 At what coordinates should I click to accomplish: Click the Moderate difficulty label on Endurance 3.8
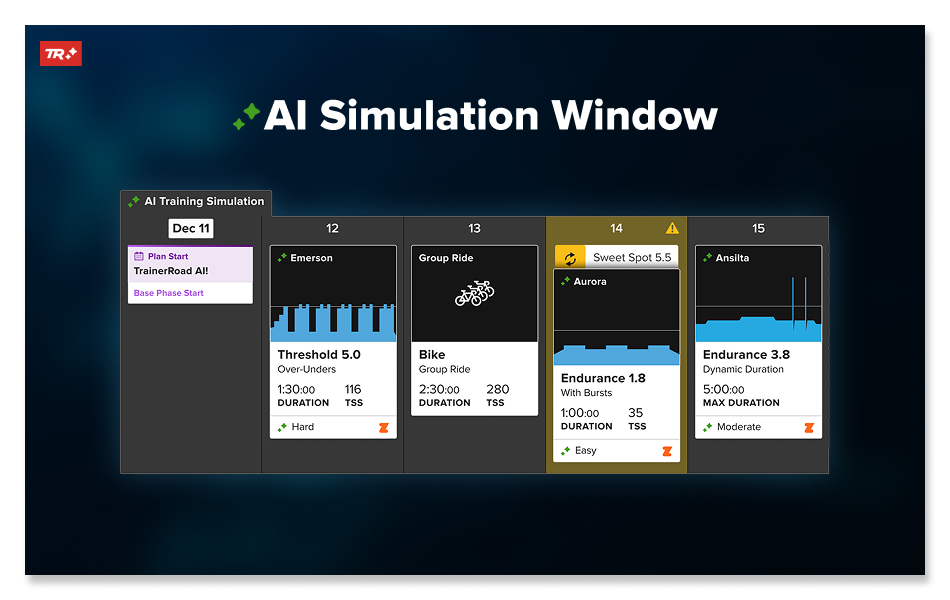pos(738,427)
